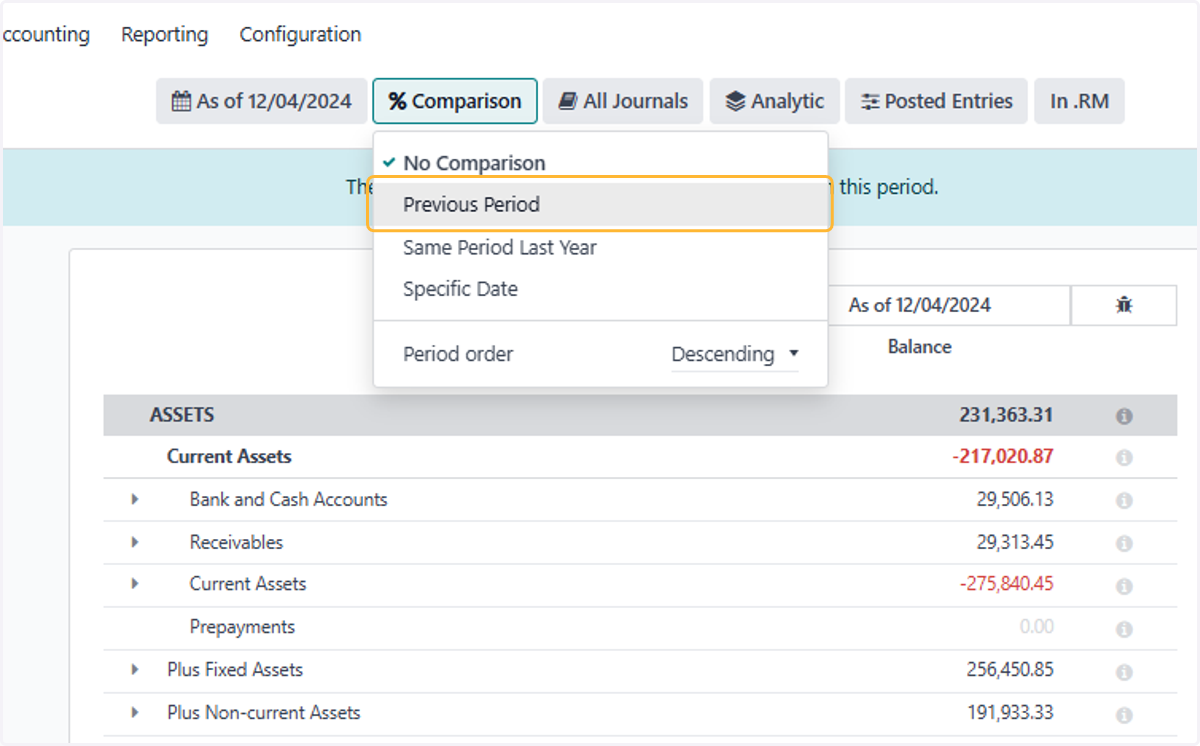1200x746 pixels.
Task: Click the Prepayments 0.00 value
Action: pyautogui.click(x=1037, y=627)
